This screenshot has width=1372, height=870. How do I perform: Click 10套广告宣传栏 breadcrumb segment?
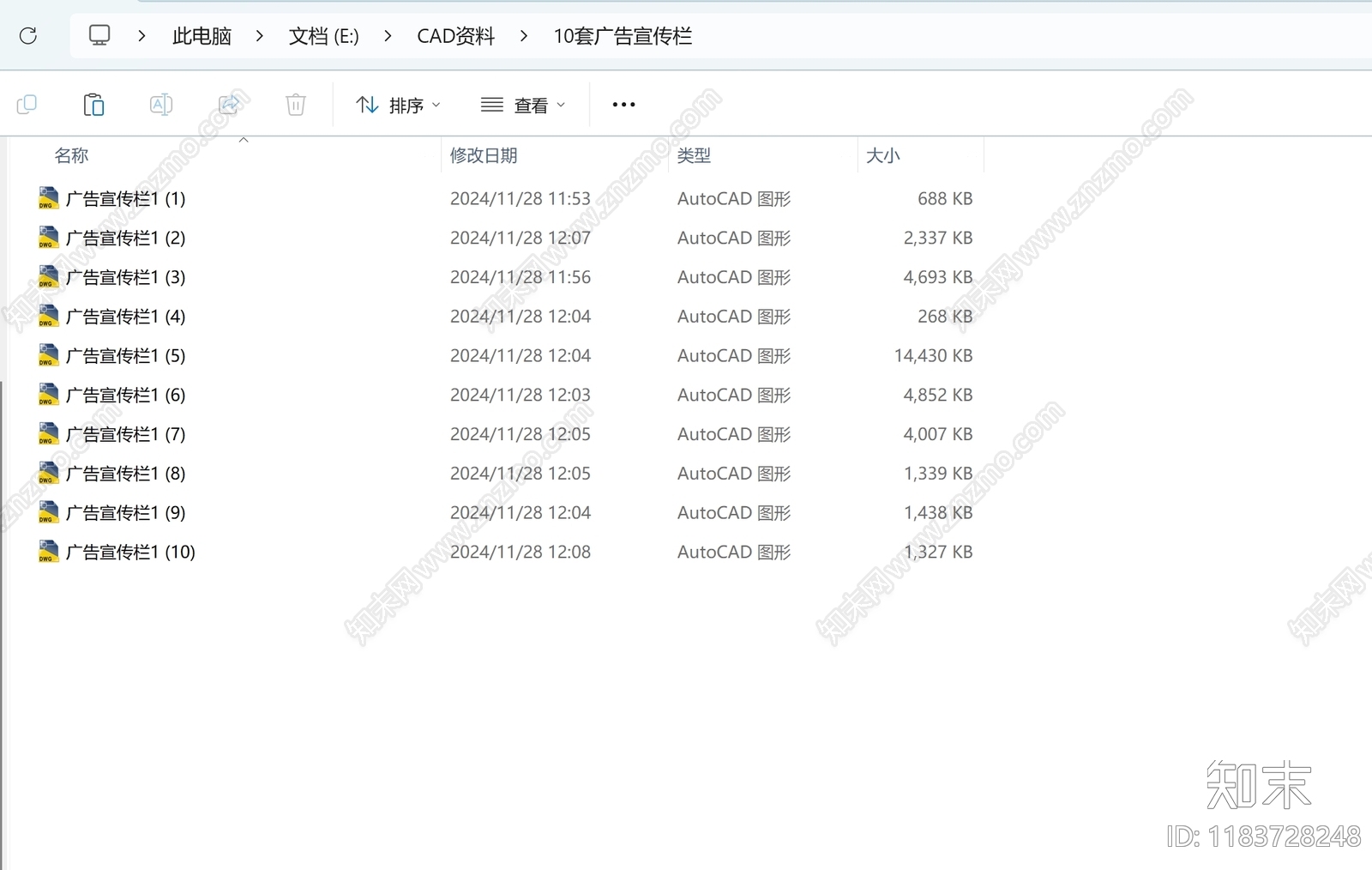coord(623,36)
